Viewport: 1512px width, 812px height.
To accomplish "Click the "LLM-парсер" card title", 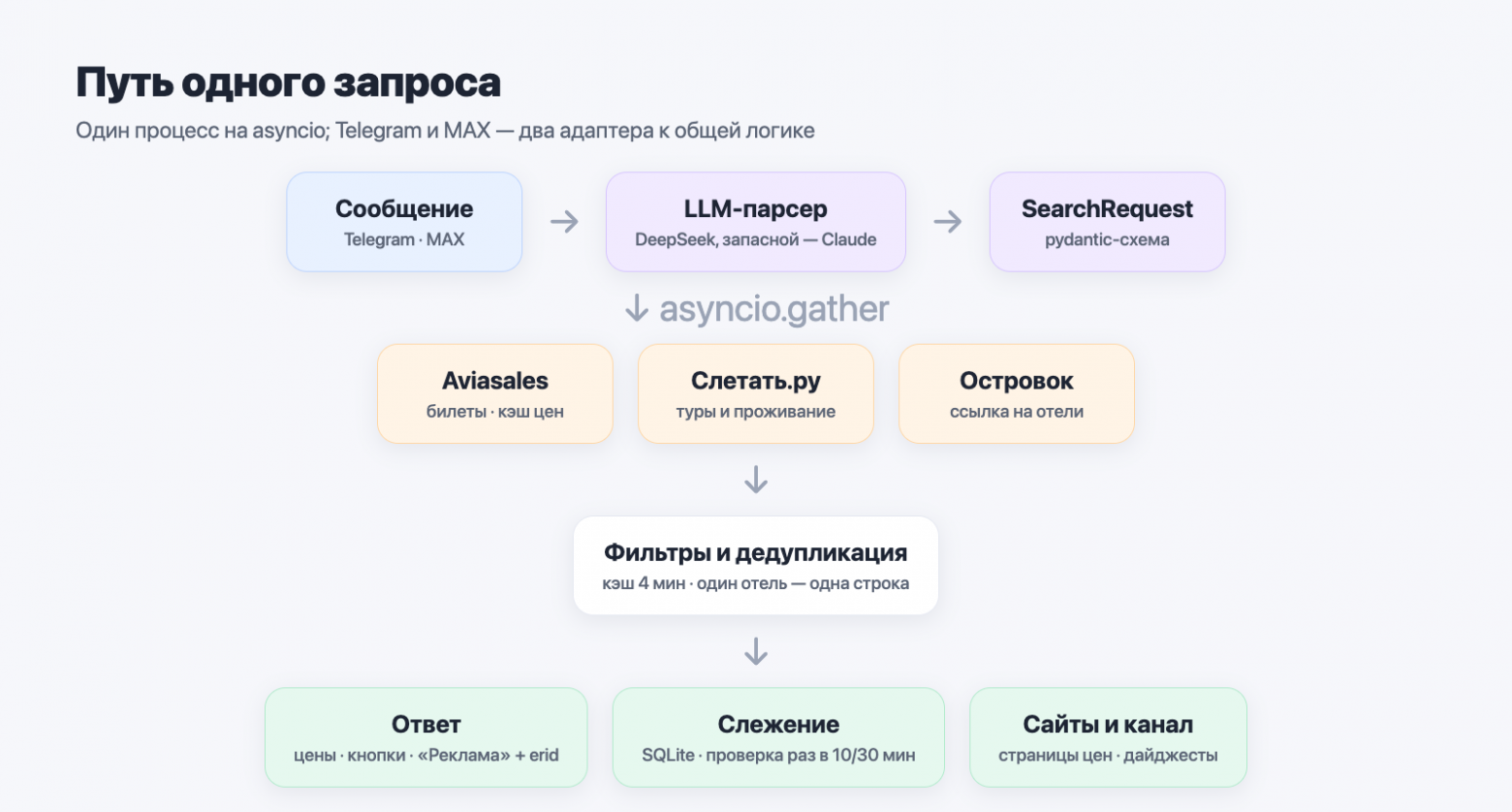I will (756, 208).
